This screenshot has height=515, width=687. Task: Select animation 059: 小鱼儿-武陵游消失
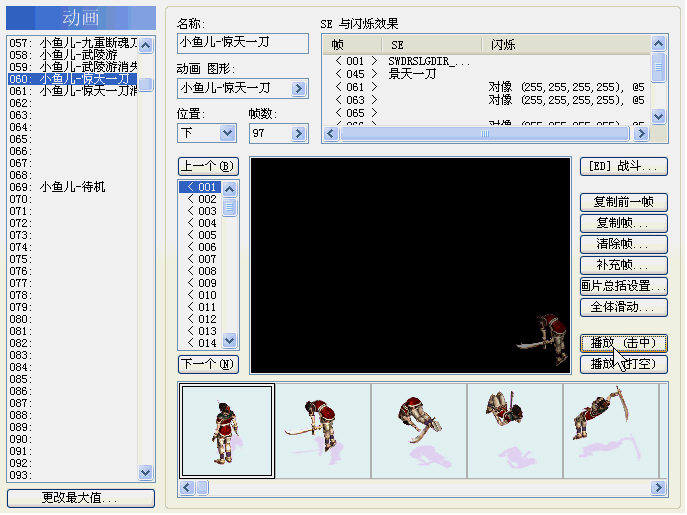[x=73, y=67]
